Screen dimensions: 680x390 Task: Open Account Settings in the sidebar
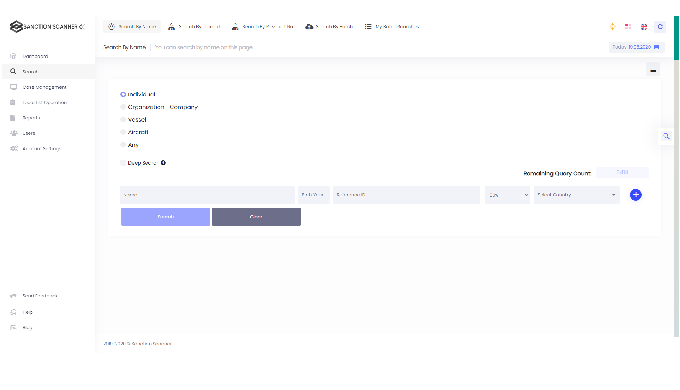point(48,149)
